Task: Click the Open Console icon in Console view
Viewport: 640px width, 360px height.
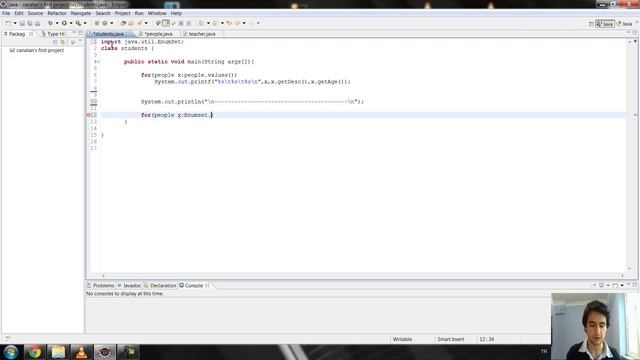Action: (x=615, y=285)
